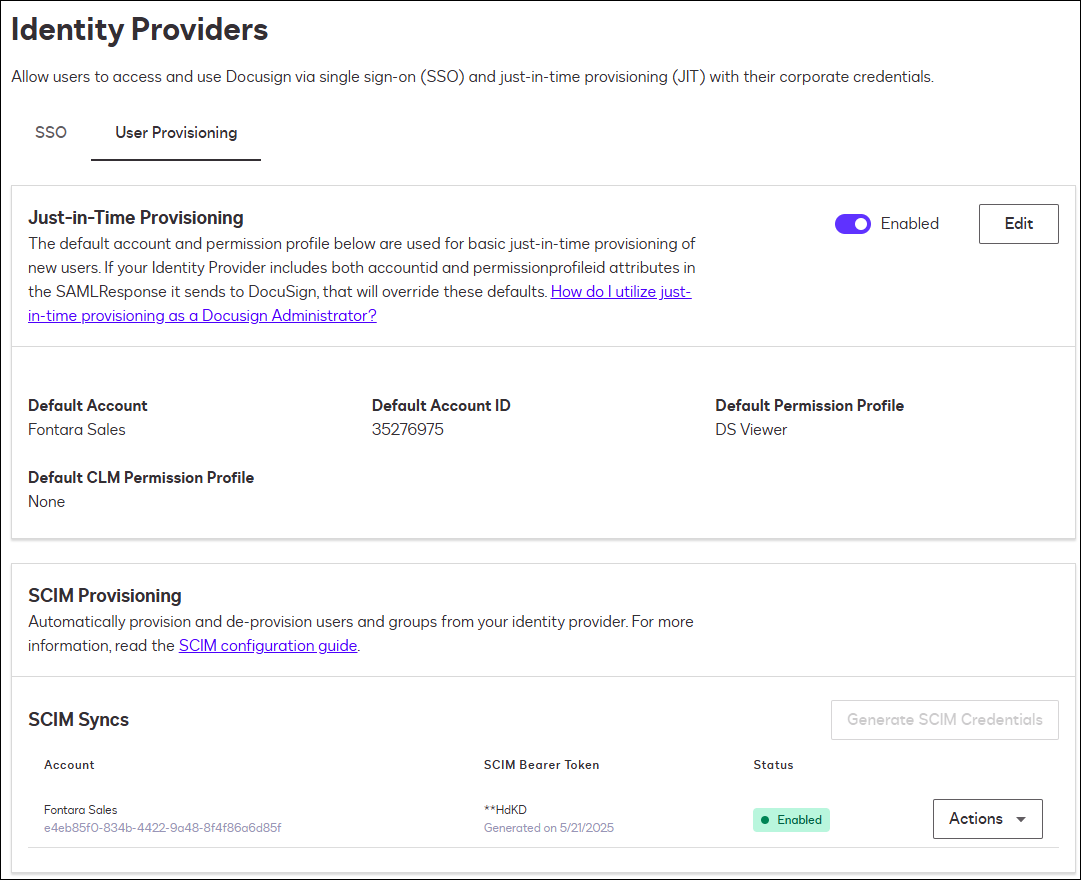This screenshot has width=1081, height=880.
Task: Select the User Provisioning tab
Action: coord(175,131)
